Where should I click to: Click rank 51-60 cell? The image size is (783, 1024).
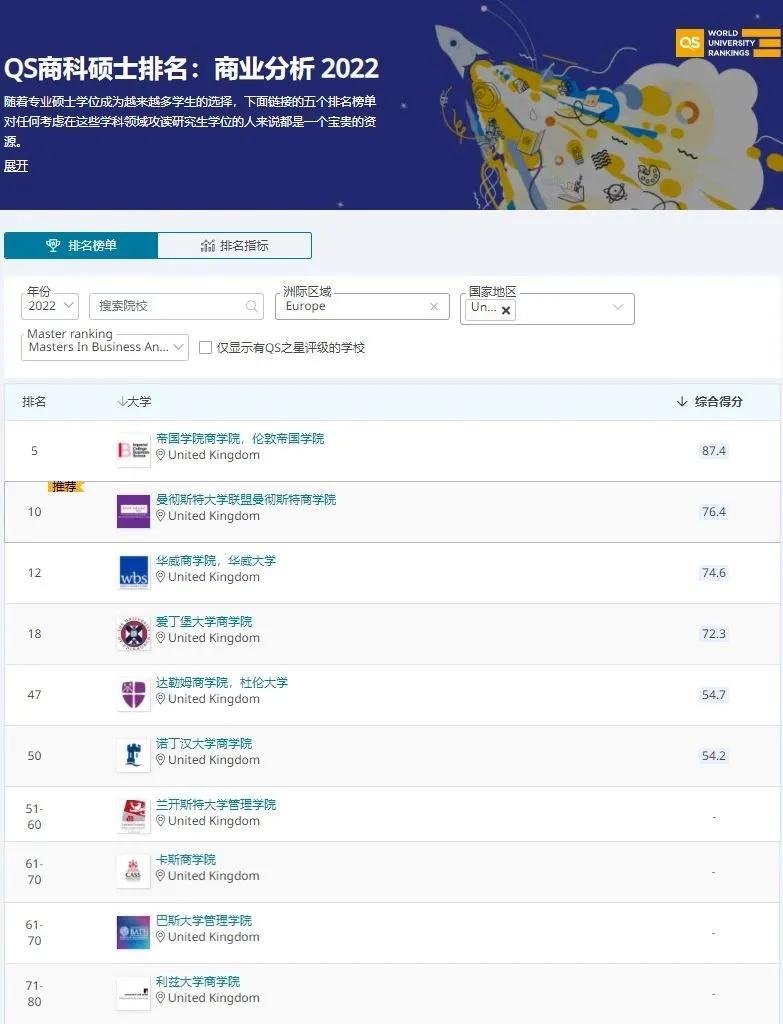click(34, 816)
